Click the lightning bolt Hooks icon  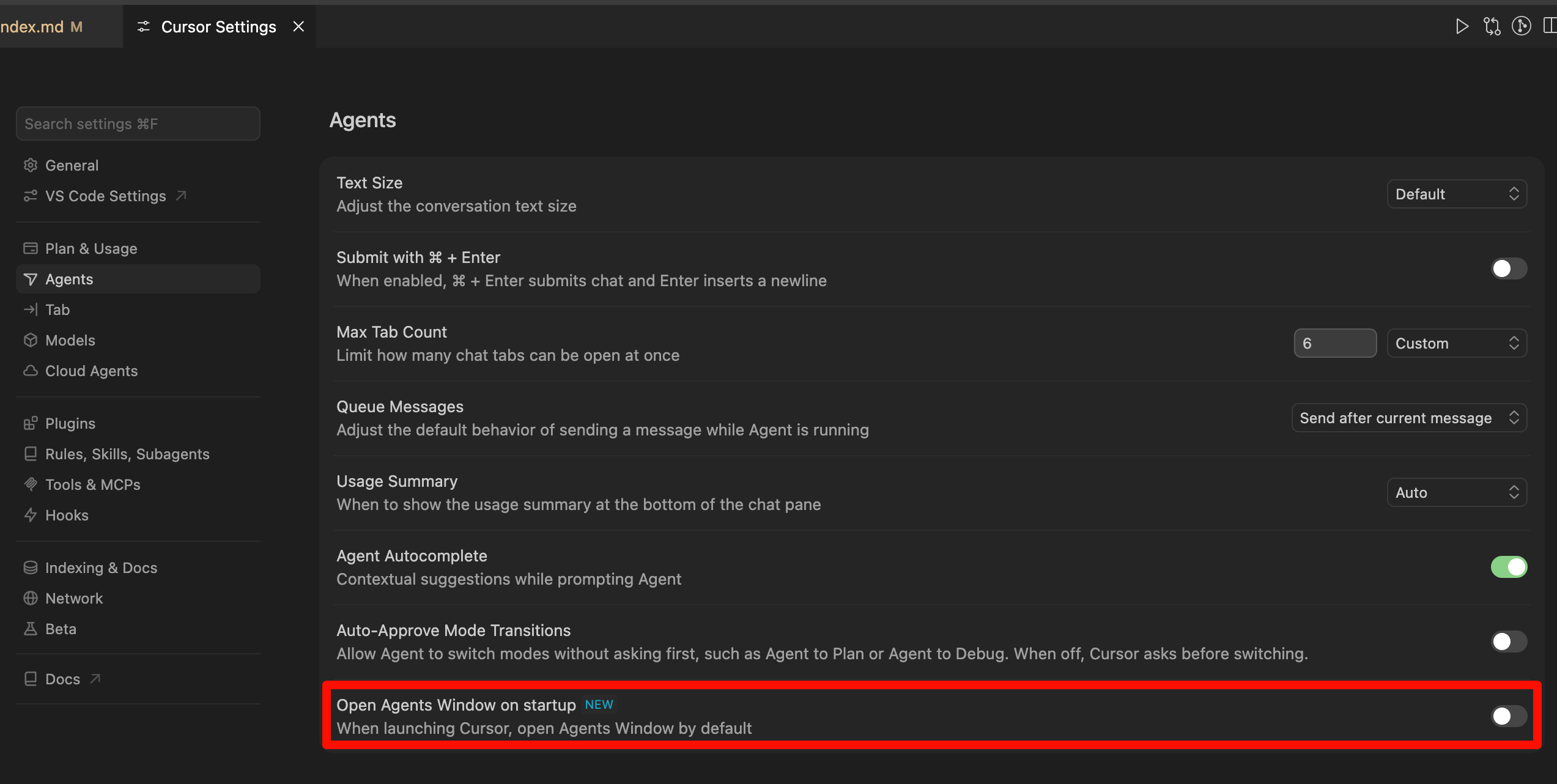(x=31, y=515)
